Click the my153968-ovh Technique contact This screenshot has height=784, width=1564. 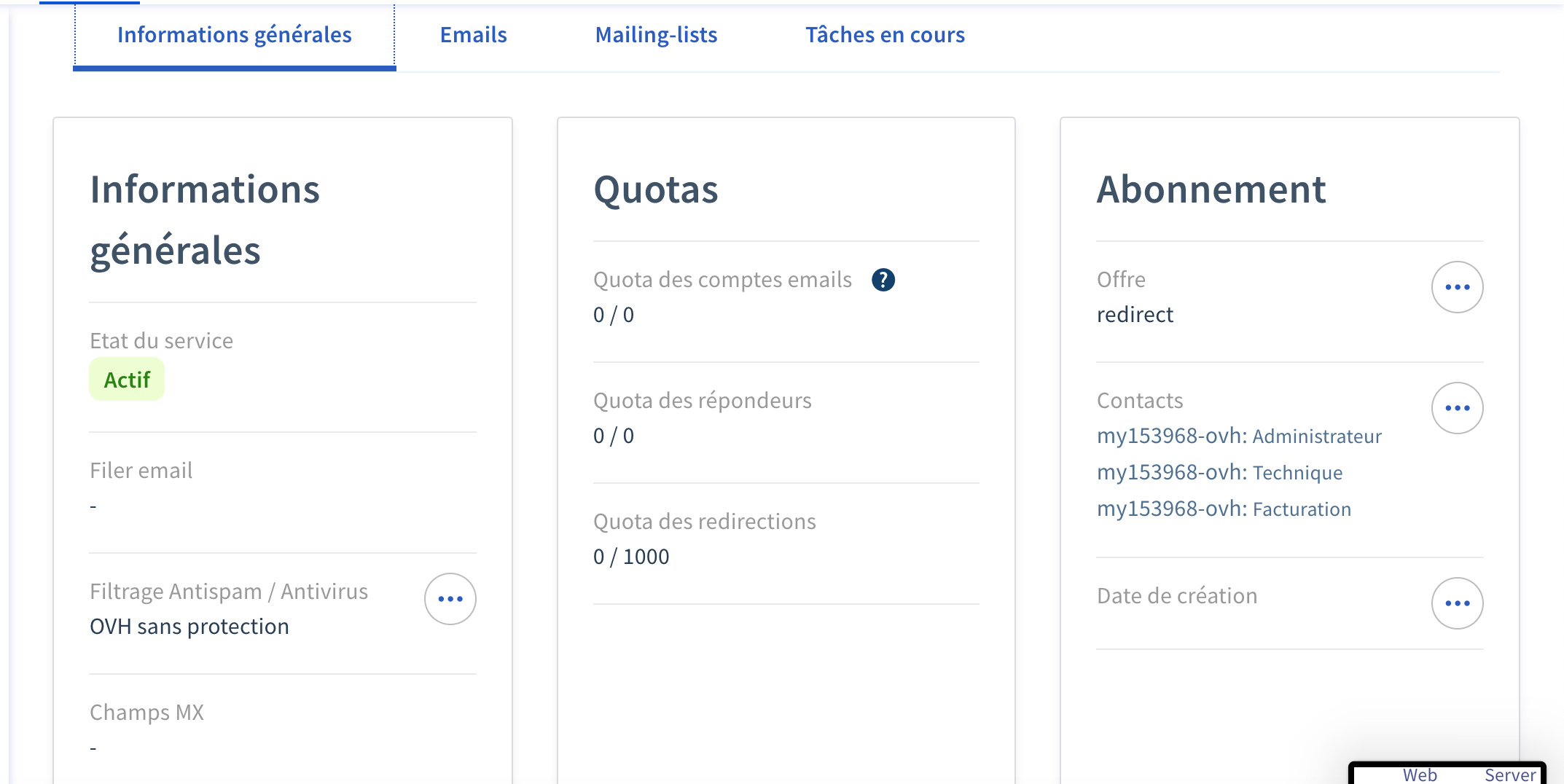tap(1219, 472)
